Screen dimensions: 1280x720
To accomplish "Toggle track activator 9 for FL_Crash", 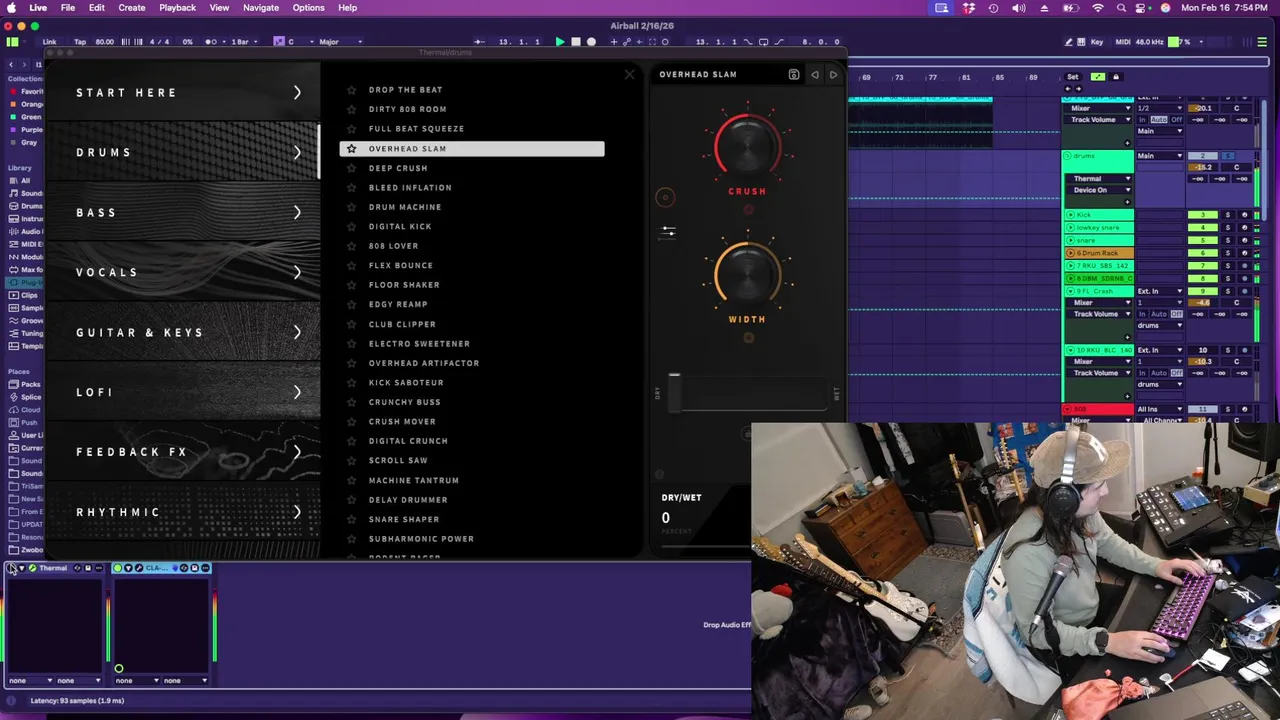I will coord(1203,291).
